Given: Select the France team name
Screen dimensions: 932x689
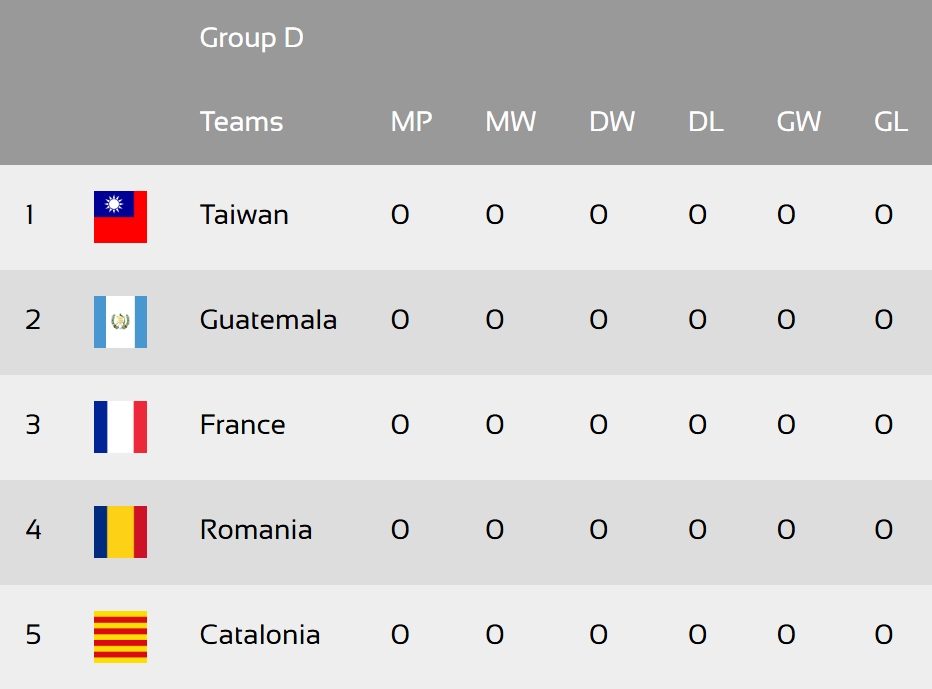Looking at the screenshot, I should [243, 424].
